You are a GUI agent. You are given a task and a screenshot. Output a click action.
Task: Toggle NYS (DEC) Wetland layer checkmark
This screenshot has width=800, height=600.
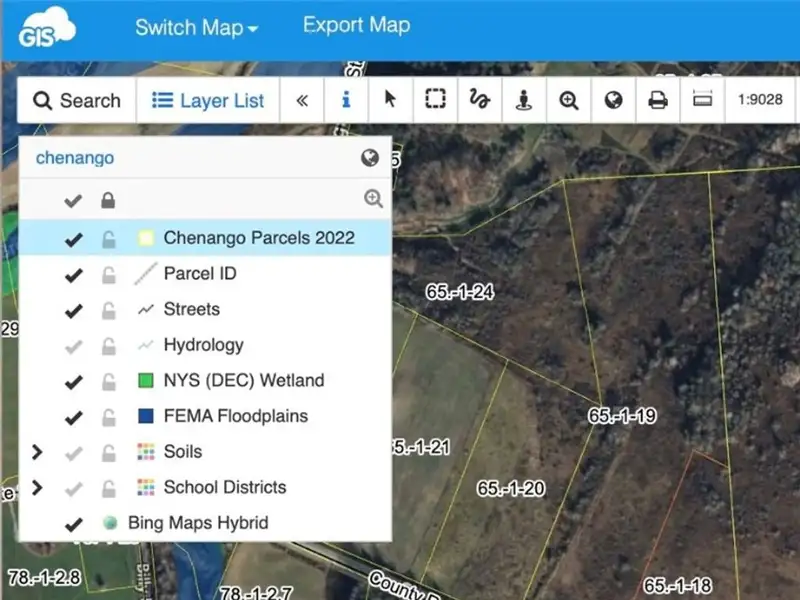(x=73, y=381)
